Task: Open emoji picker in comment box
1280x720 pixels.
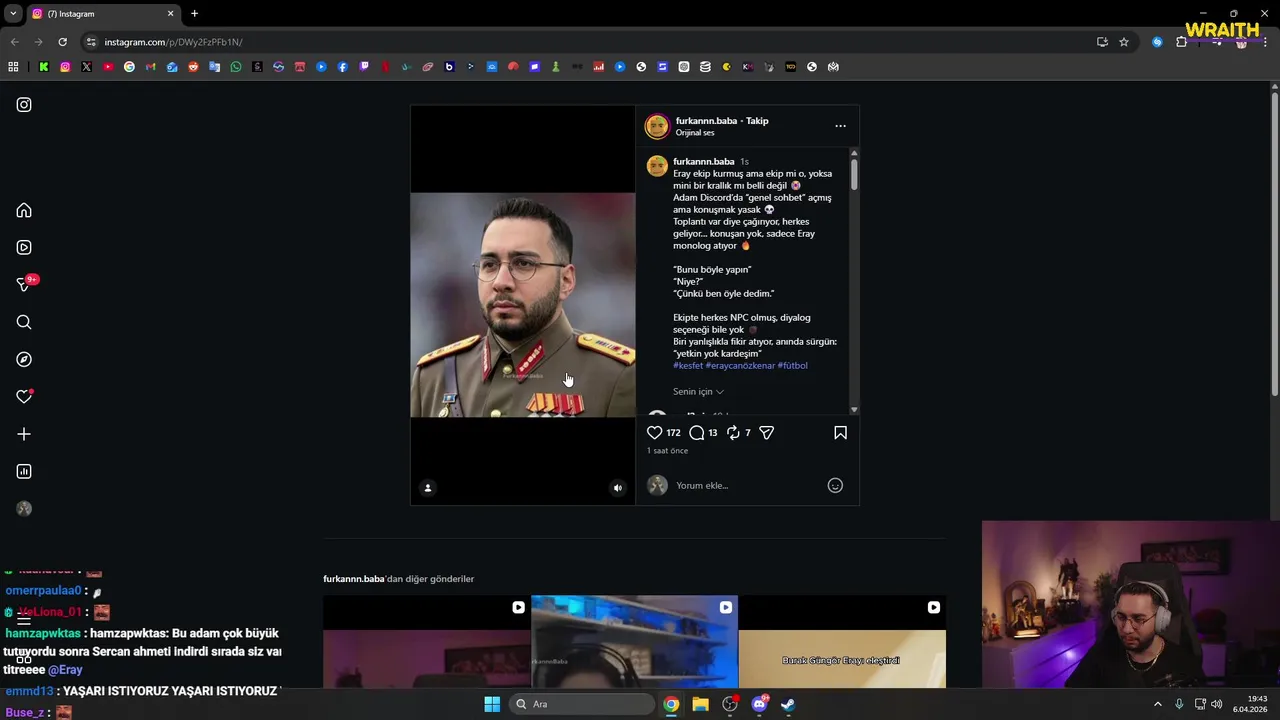Action: (x=835, y=485)
